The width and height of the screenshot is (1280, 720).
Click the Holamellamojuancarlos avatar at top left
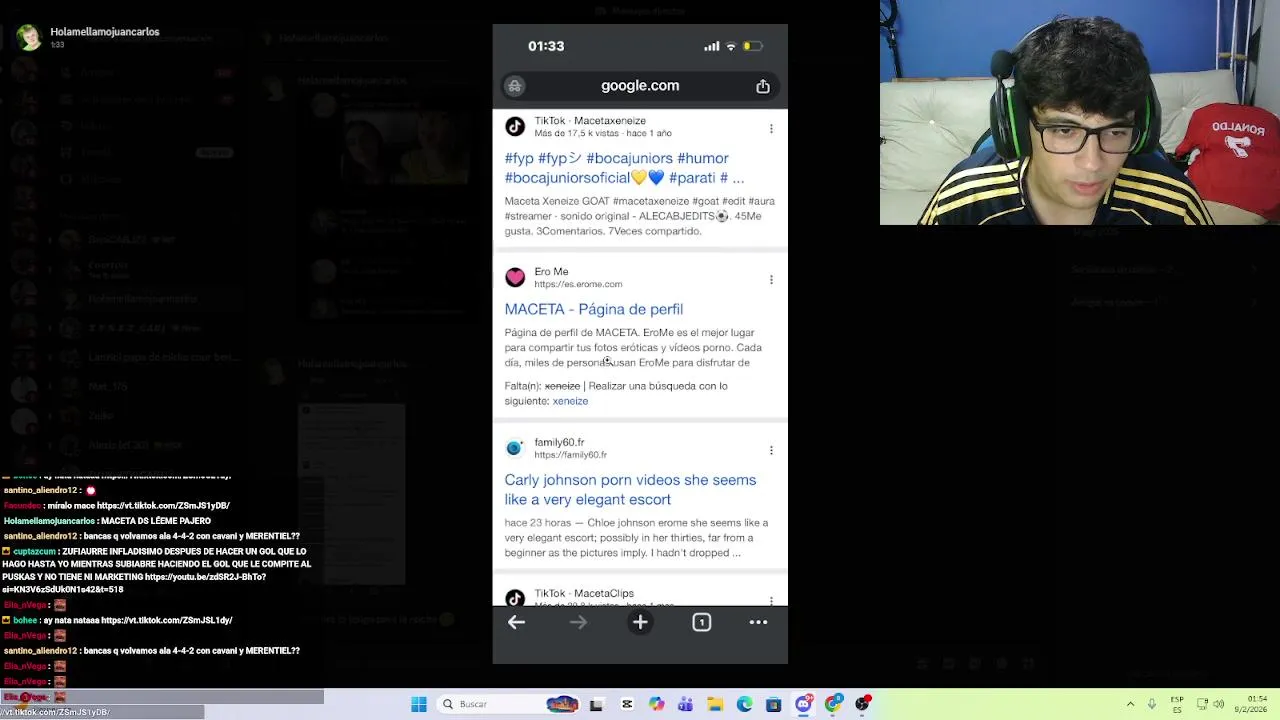[28, 37]
